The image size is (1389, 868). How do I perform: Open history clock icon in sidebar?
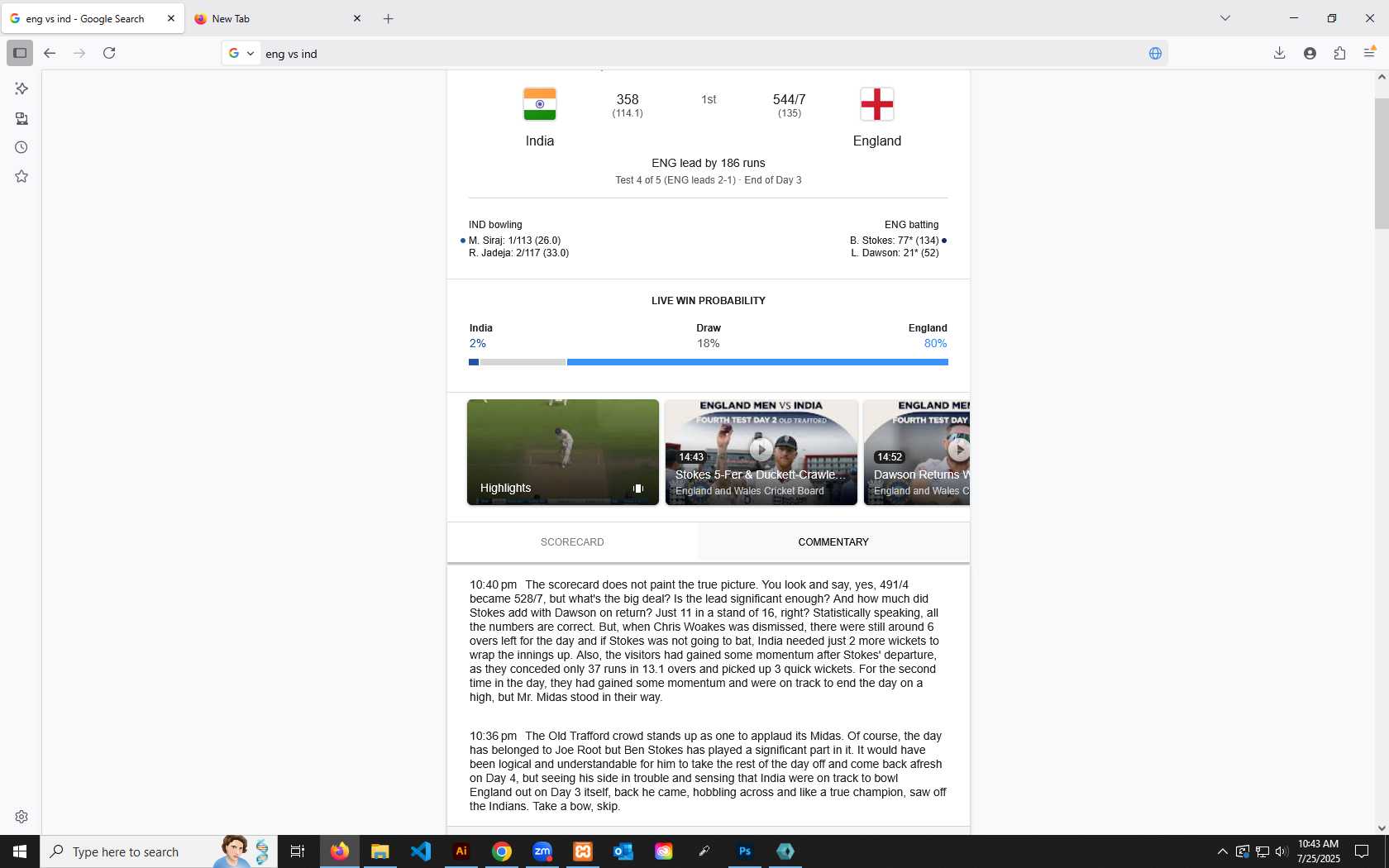click(21, 147)
